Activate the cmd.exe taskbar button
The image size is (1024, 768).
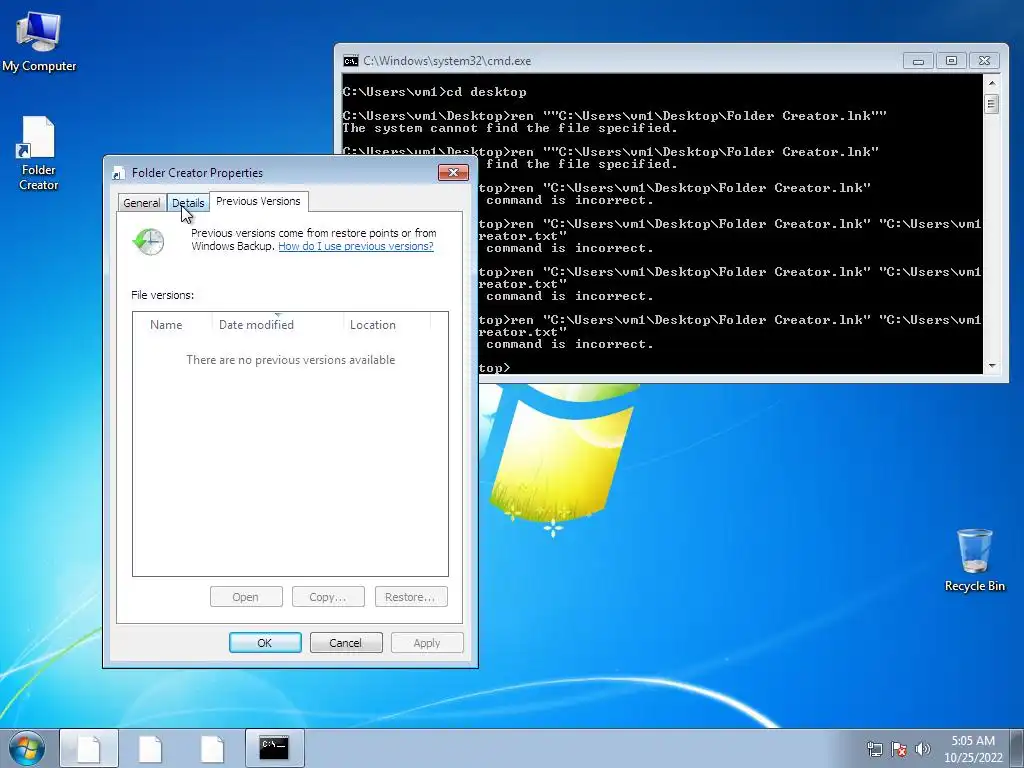[x=274, y=748]
